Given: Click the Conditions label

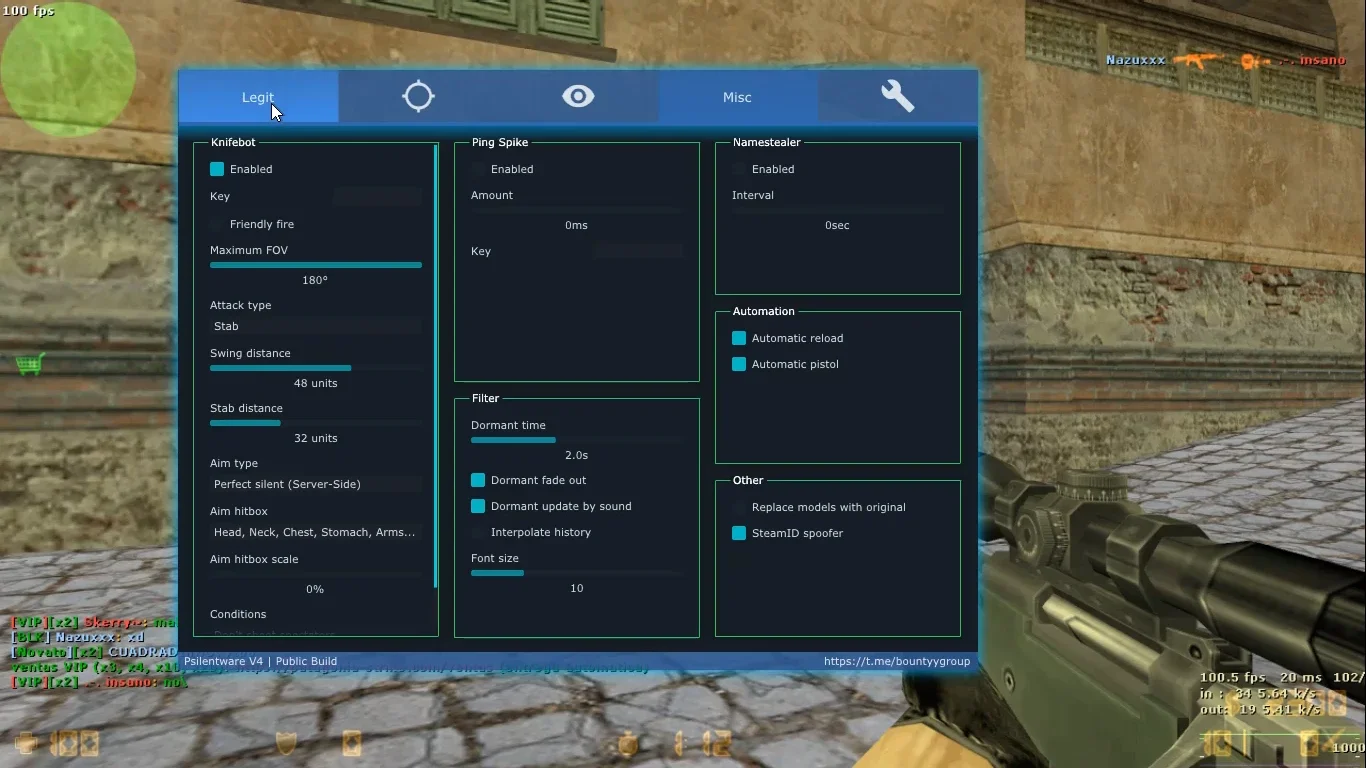Looking at the screenshot, I should [x=238, y=614].
